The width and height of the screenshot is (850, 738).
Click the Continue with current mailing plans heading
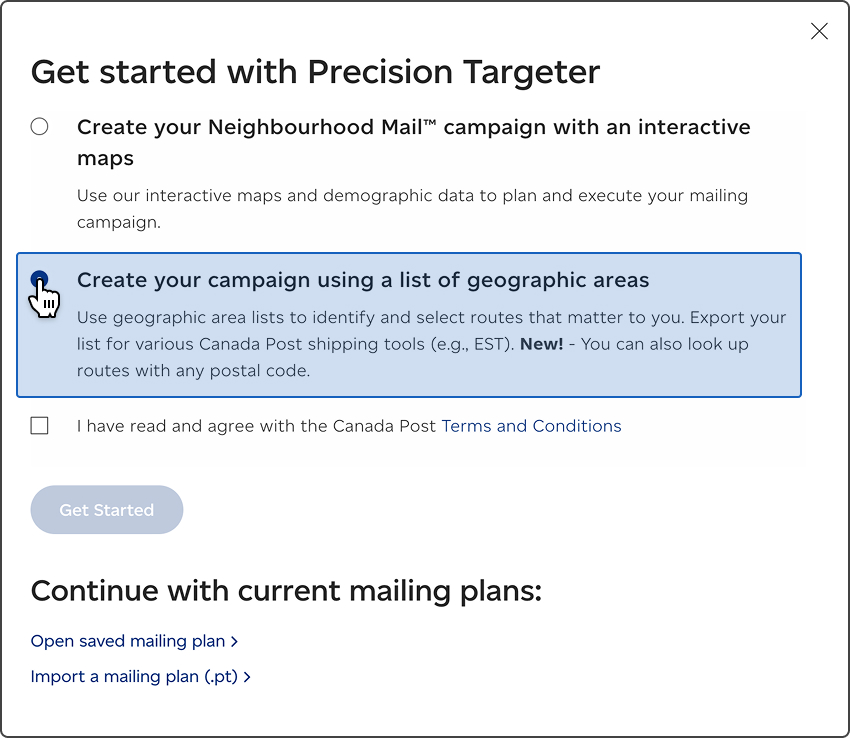point(286,591)
